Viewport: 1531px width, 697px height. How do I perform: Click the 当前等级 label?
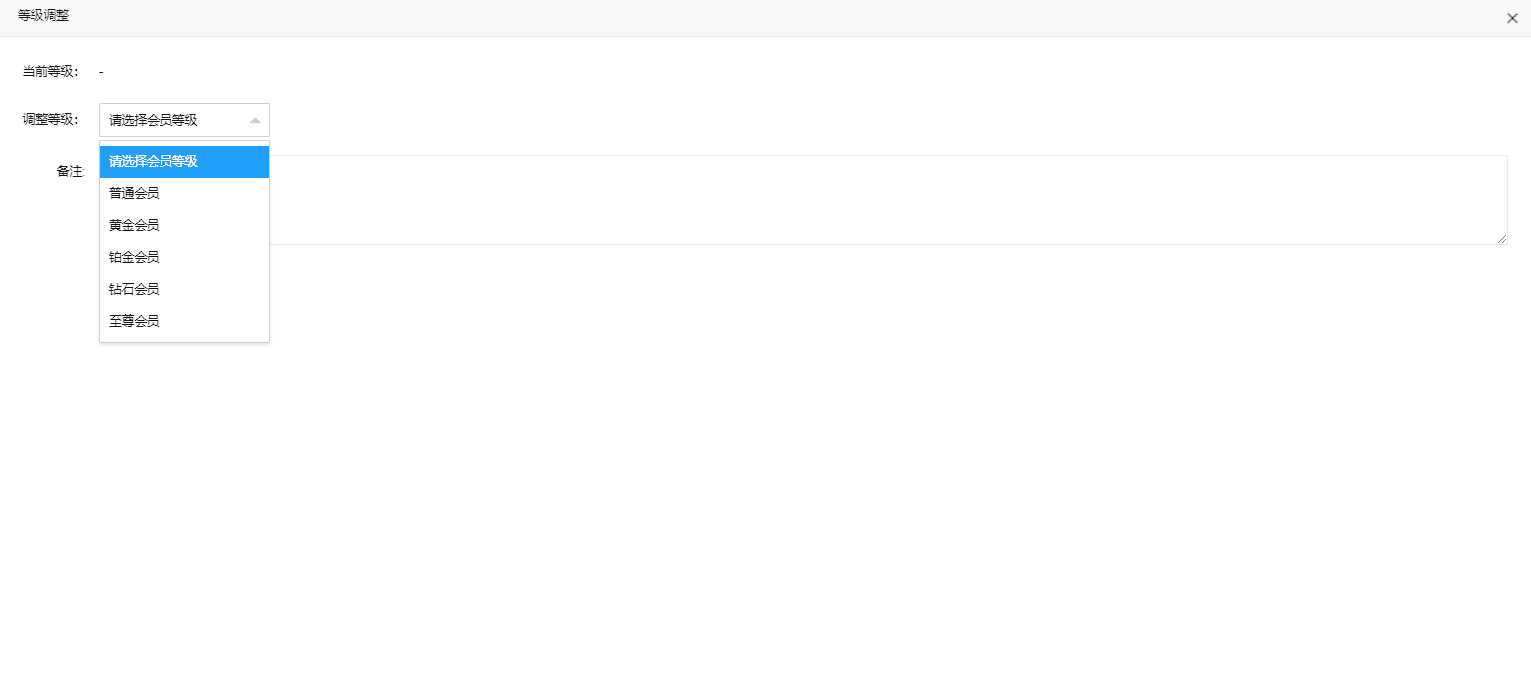(x=50, y=72)
